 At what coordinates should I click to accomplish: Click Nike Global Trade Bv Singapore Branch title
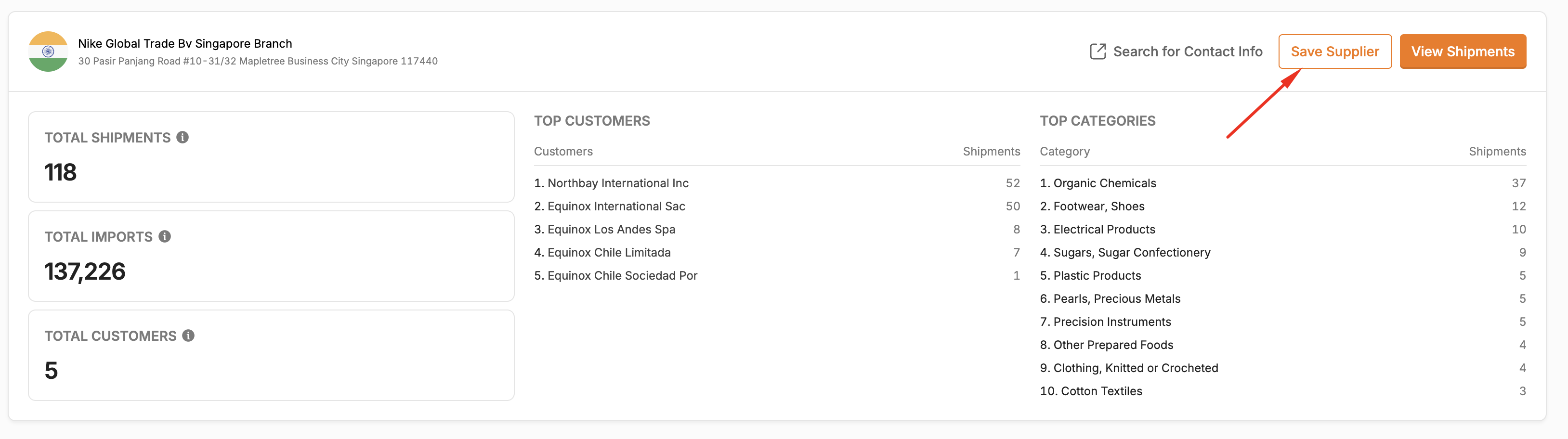185,44
